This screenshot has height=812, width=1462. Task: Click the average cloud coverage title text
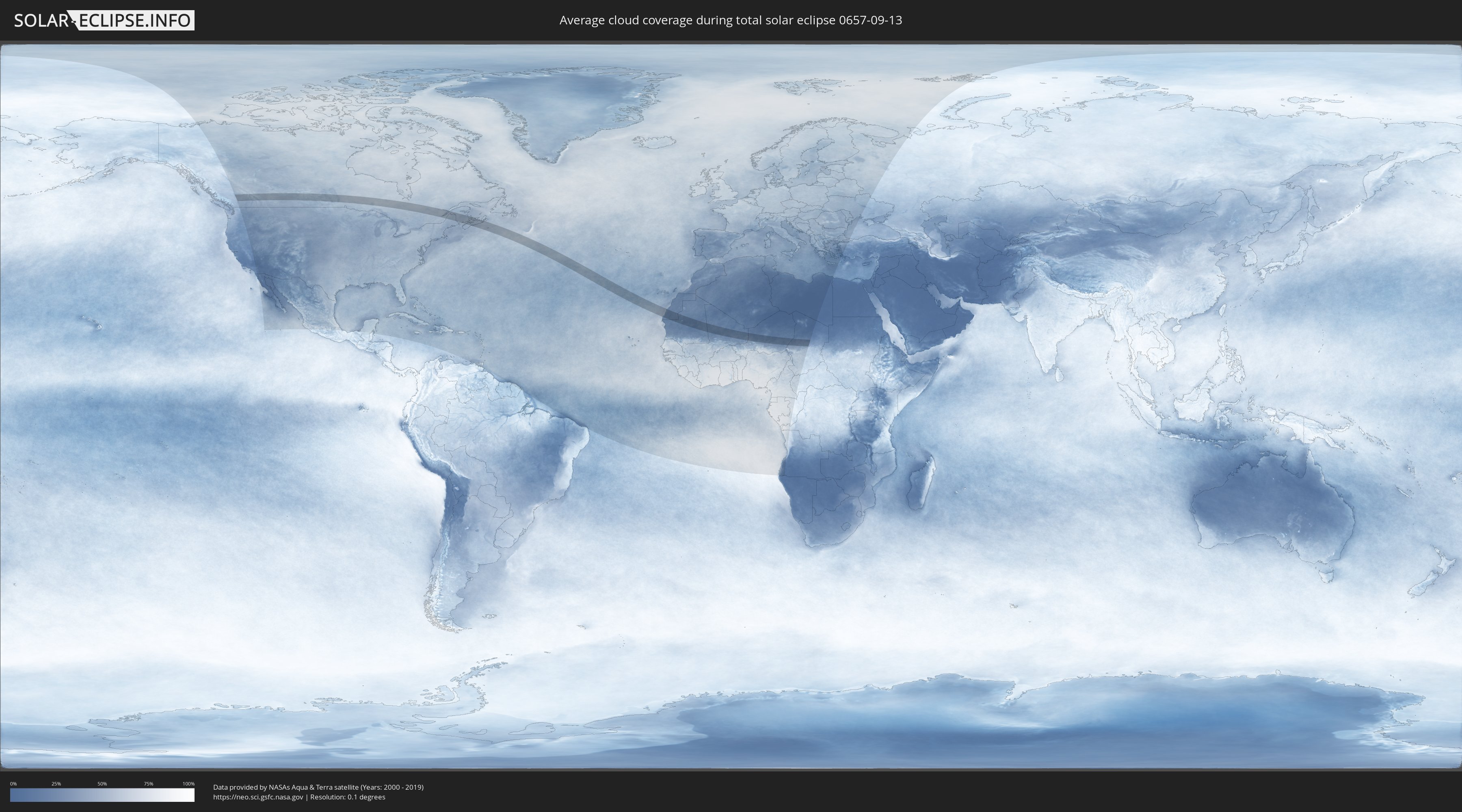[731, 20]
